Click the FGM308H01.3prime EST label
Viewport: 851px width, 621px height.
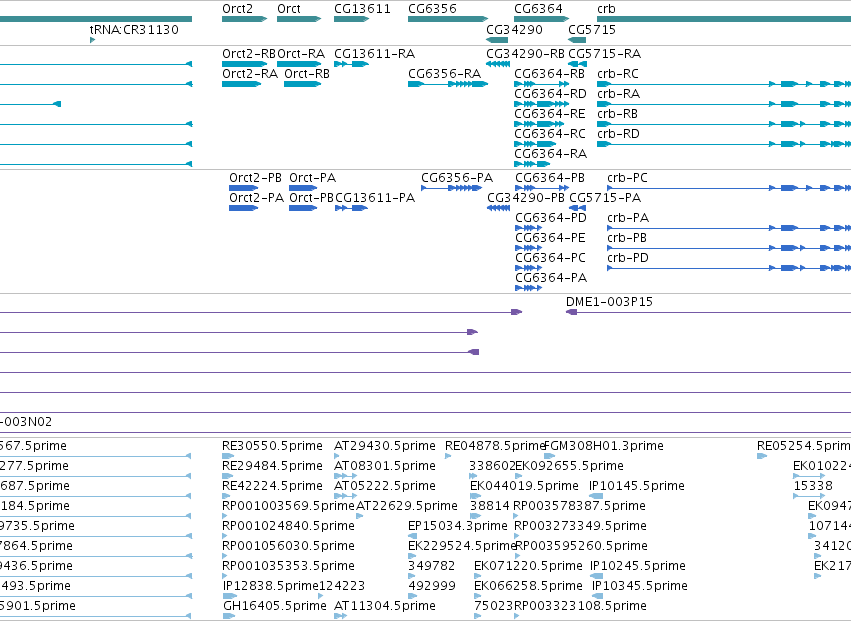[604, 446]
